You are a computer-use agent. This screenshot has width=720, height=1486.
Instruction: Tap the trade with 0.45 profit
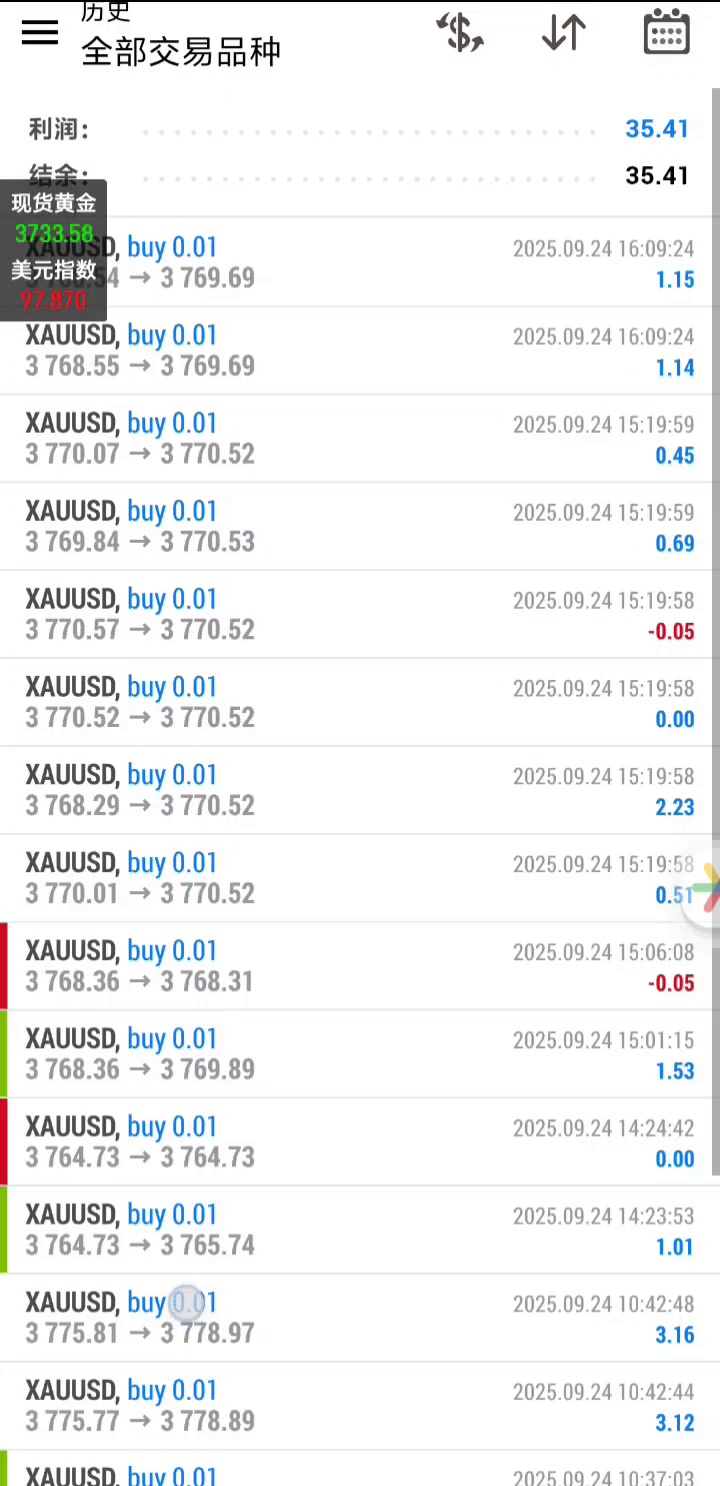point(360,438)
